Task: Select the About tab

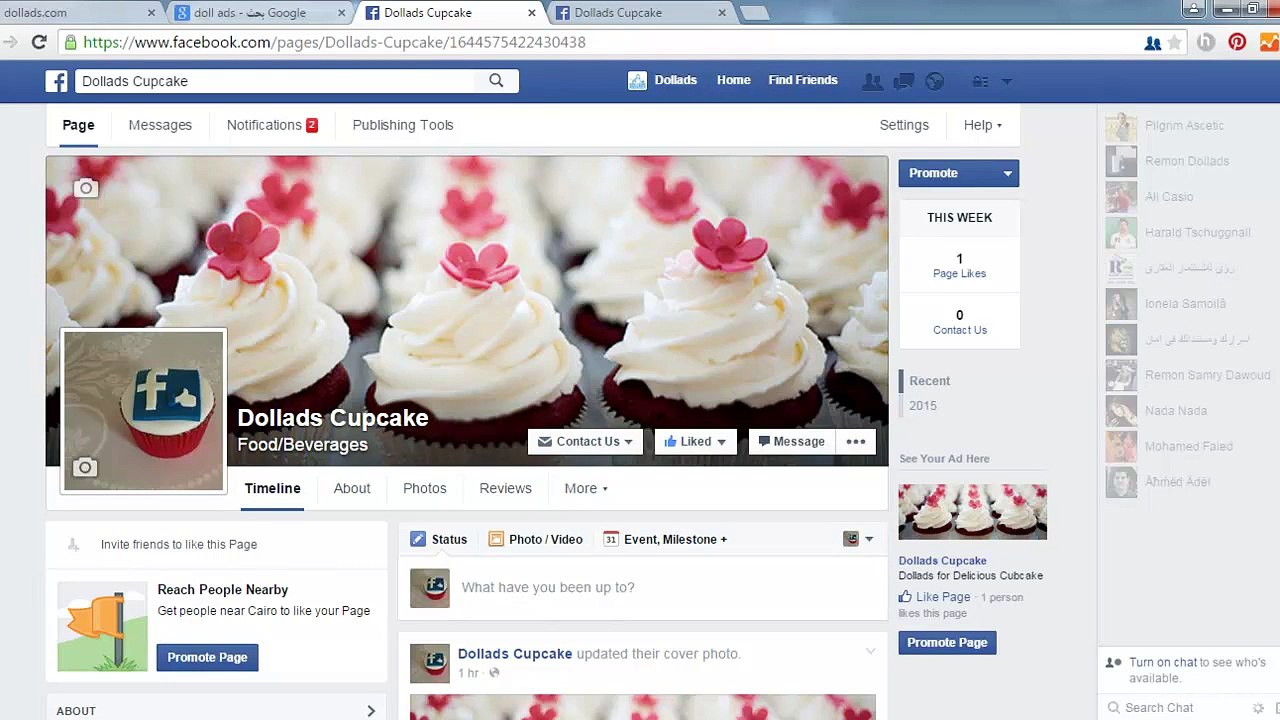Action: pos(352,488)
